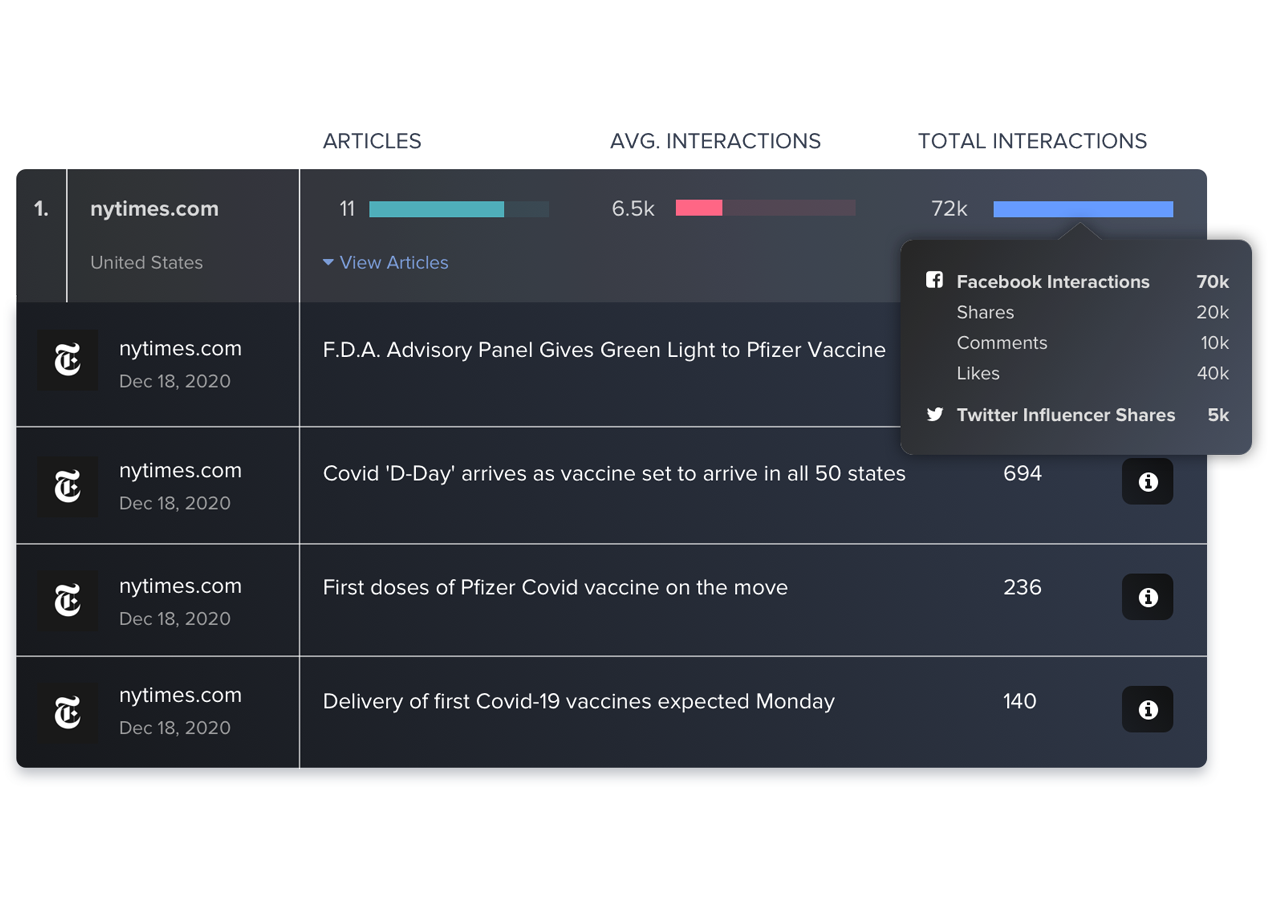1270x920 pixels.
Task: Click the Facebook icon in the tooltip
Action: click(934, 281)
